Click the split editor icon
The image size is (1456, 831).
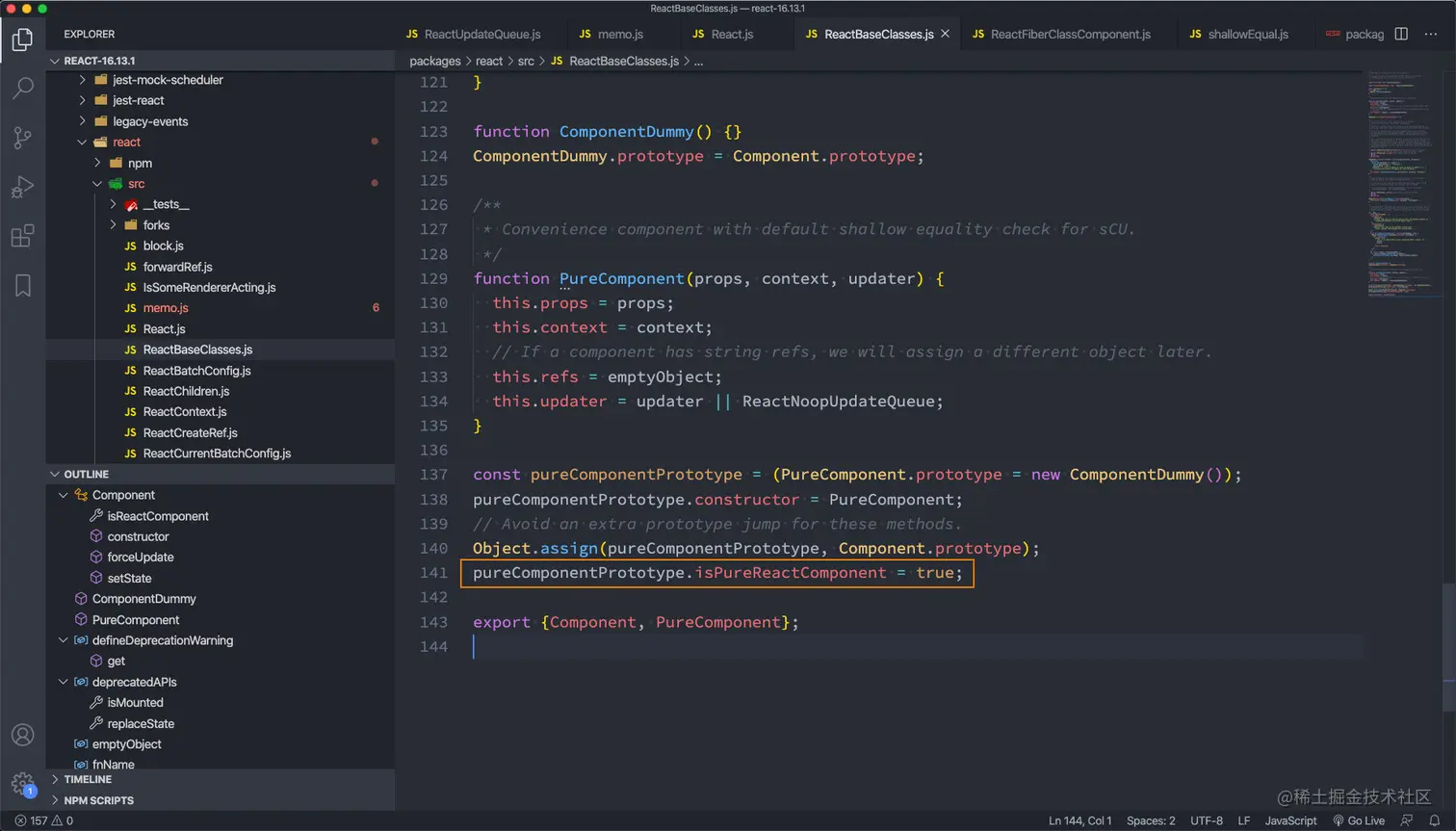(x=1401, y=34)
